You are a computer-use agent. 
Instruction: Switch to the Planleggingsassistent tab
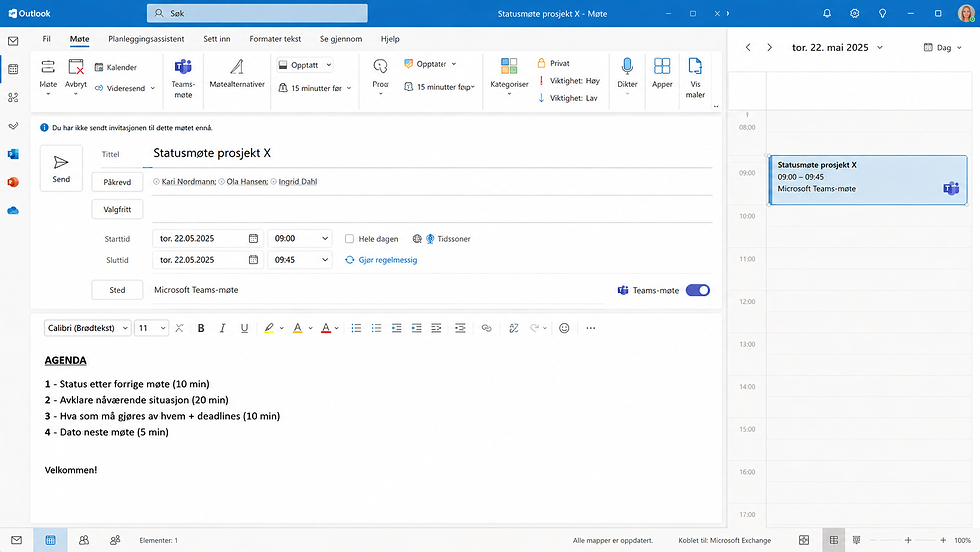click(x=146, y=39)
